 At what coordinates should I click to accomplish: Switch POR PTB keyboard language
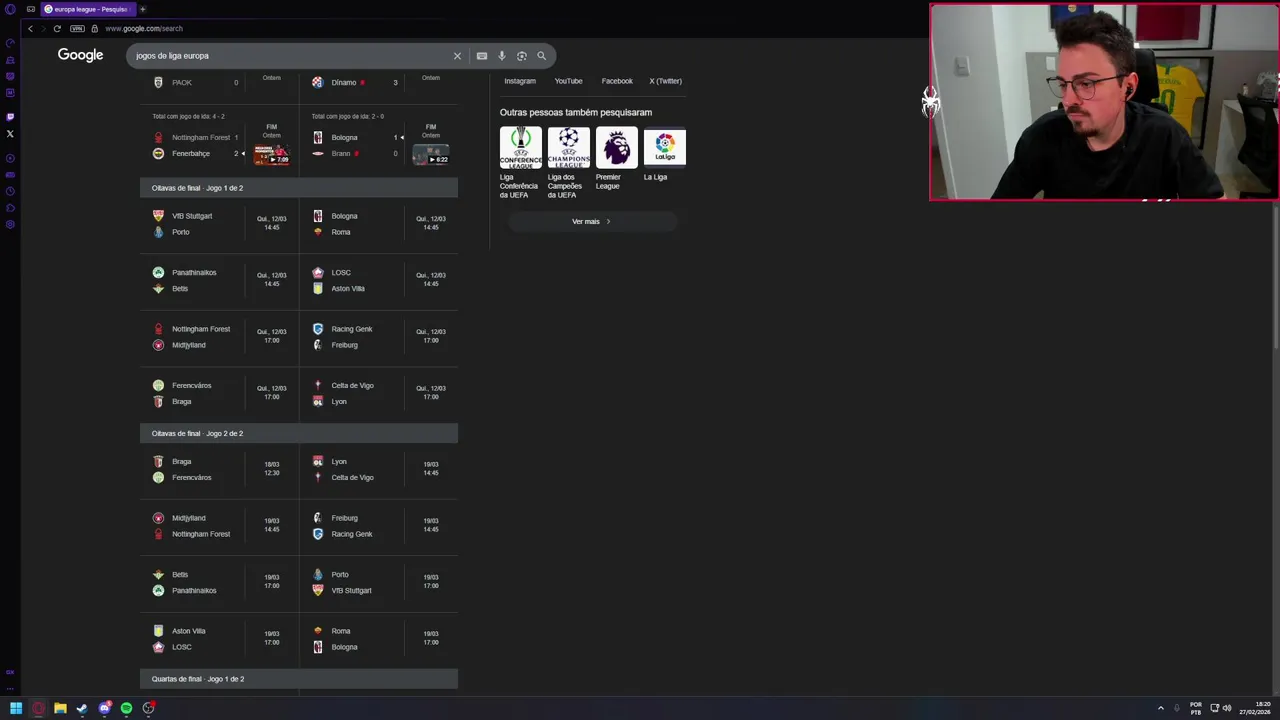[x=1196, y=708]
